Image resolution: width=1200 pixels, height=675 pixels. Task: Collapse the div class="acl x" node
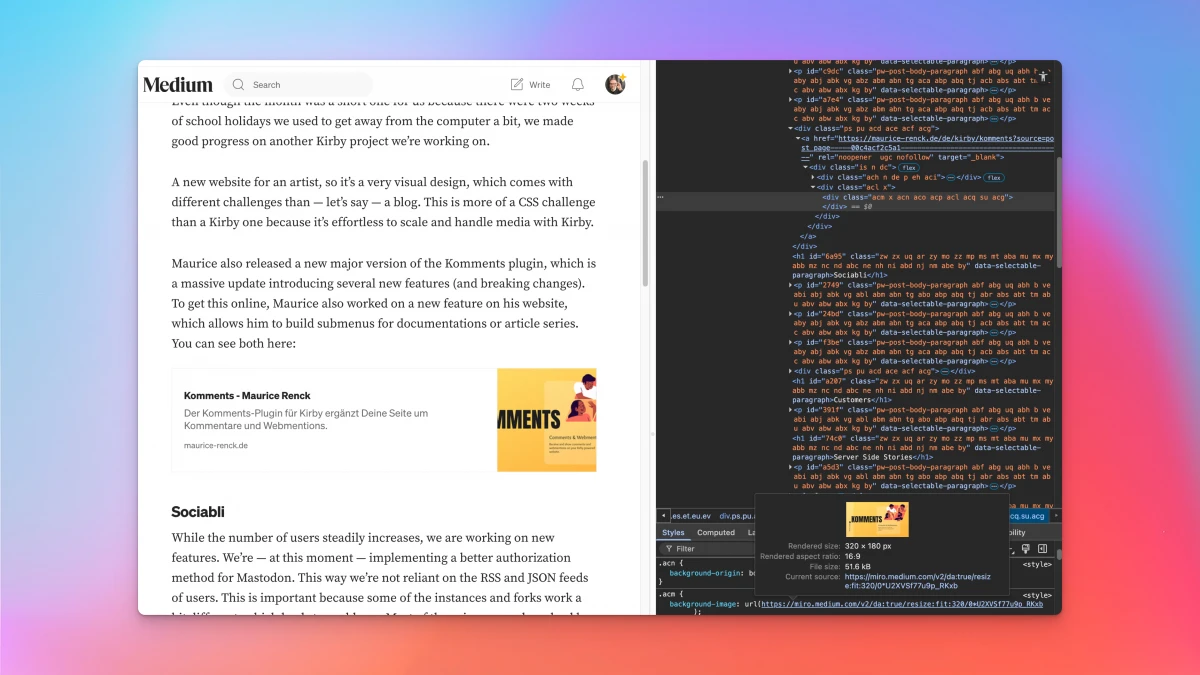(x=814, y=187)
